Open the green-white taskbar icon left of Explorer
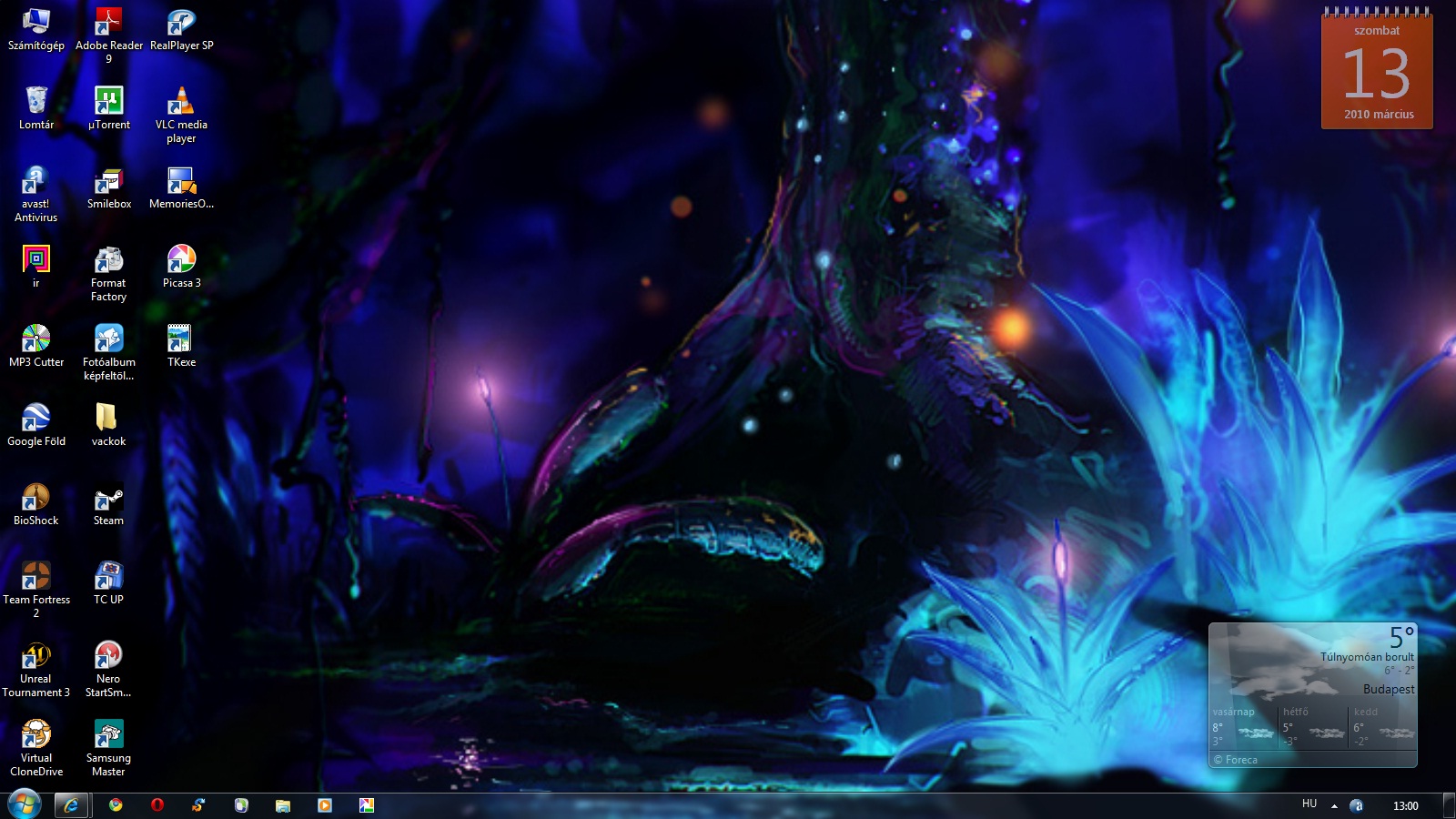 pyautogui.click(x=241, y=805)
